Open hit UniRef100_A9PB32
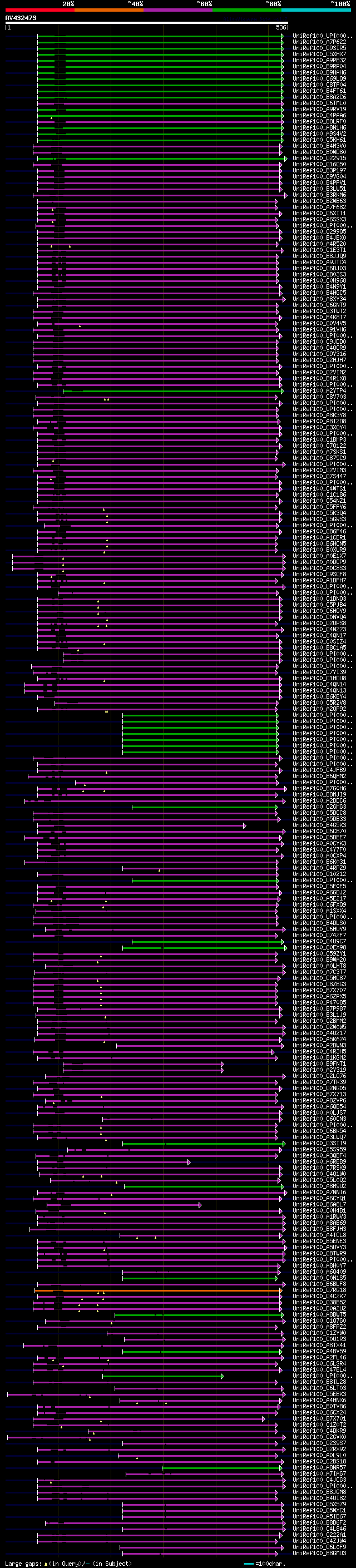 click(319, 60)
